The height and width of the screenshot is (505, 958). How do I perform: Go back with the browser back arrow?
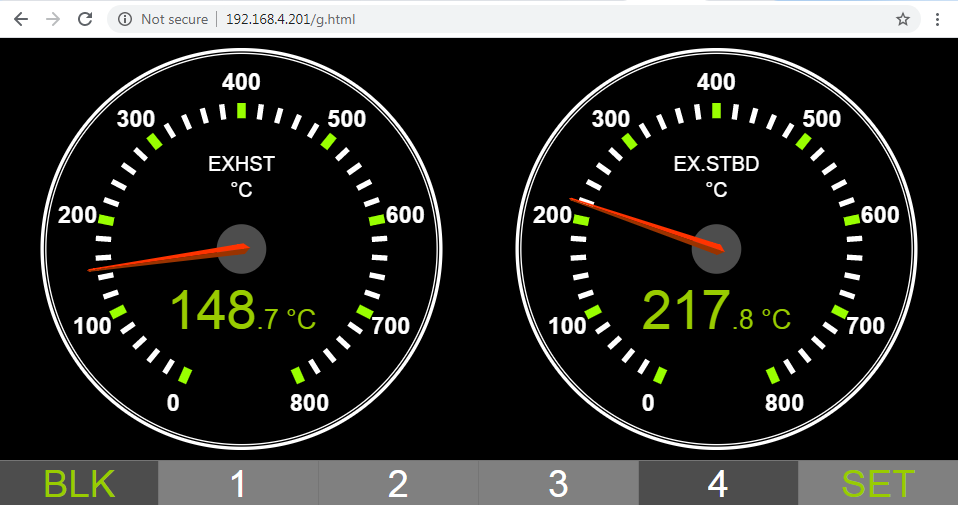click(x=21, y=19)
